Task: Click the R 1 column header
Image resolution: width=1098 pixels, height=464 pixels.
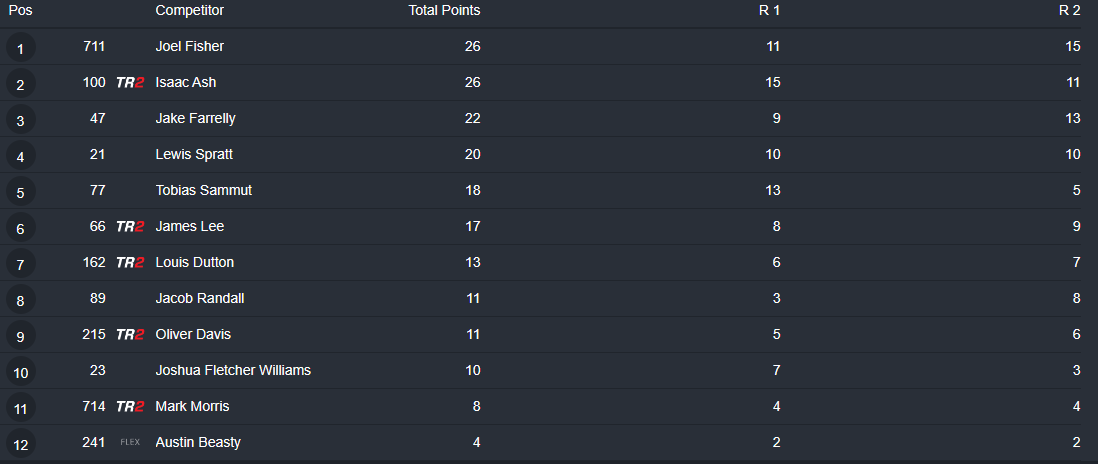Action: tap(769, 11)
